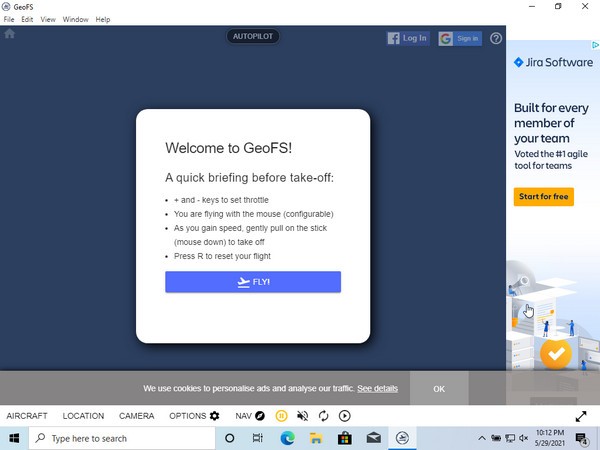Click the play video icon in bottom toolbar

pyautogui.click(x=345, y=416)
